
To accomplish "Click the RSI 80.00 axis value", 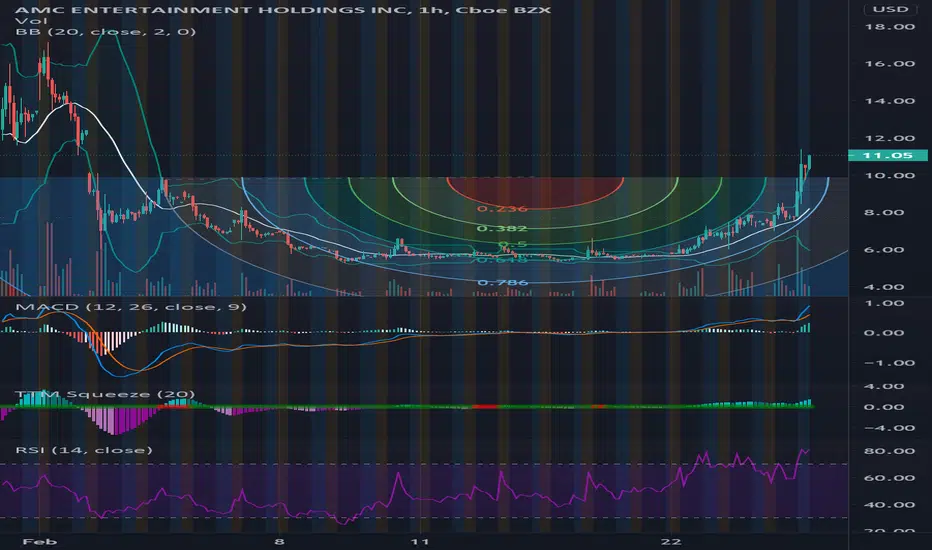I will pos(889,451).
